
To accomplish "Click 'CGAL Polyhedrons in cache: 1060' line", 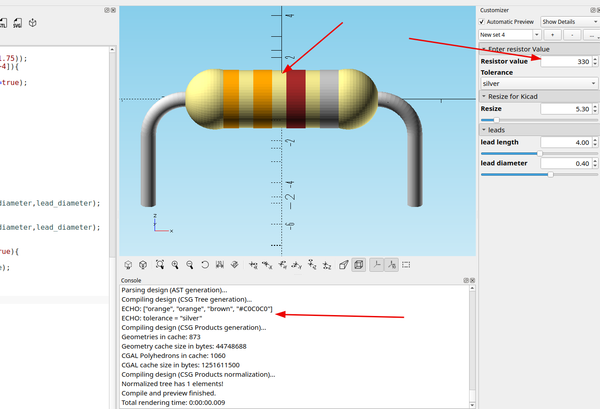I will tap(173, 356).
